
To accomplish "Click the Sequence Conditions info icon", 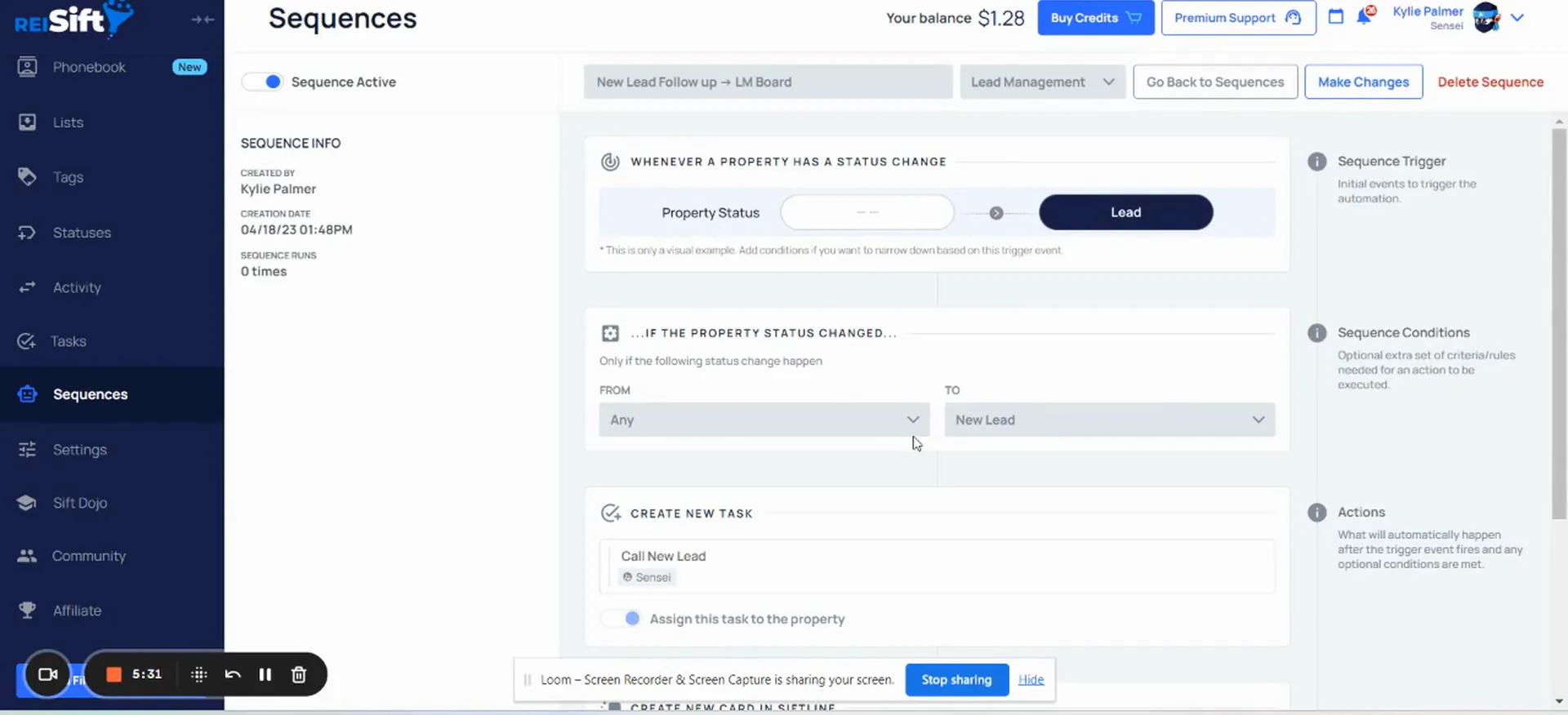I will (x=1316, y=333).
